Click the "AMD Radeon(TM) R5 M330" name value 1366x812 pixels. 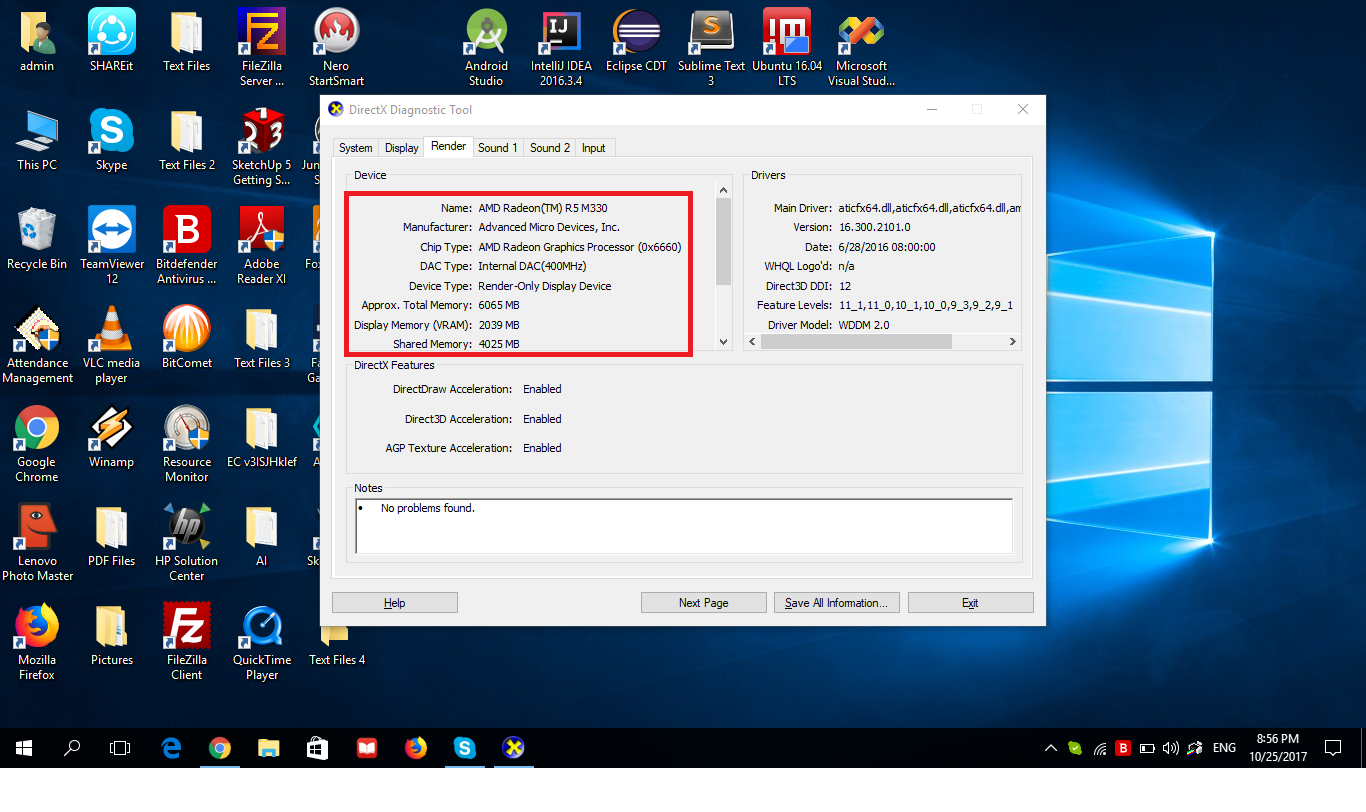(543, 208)
